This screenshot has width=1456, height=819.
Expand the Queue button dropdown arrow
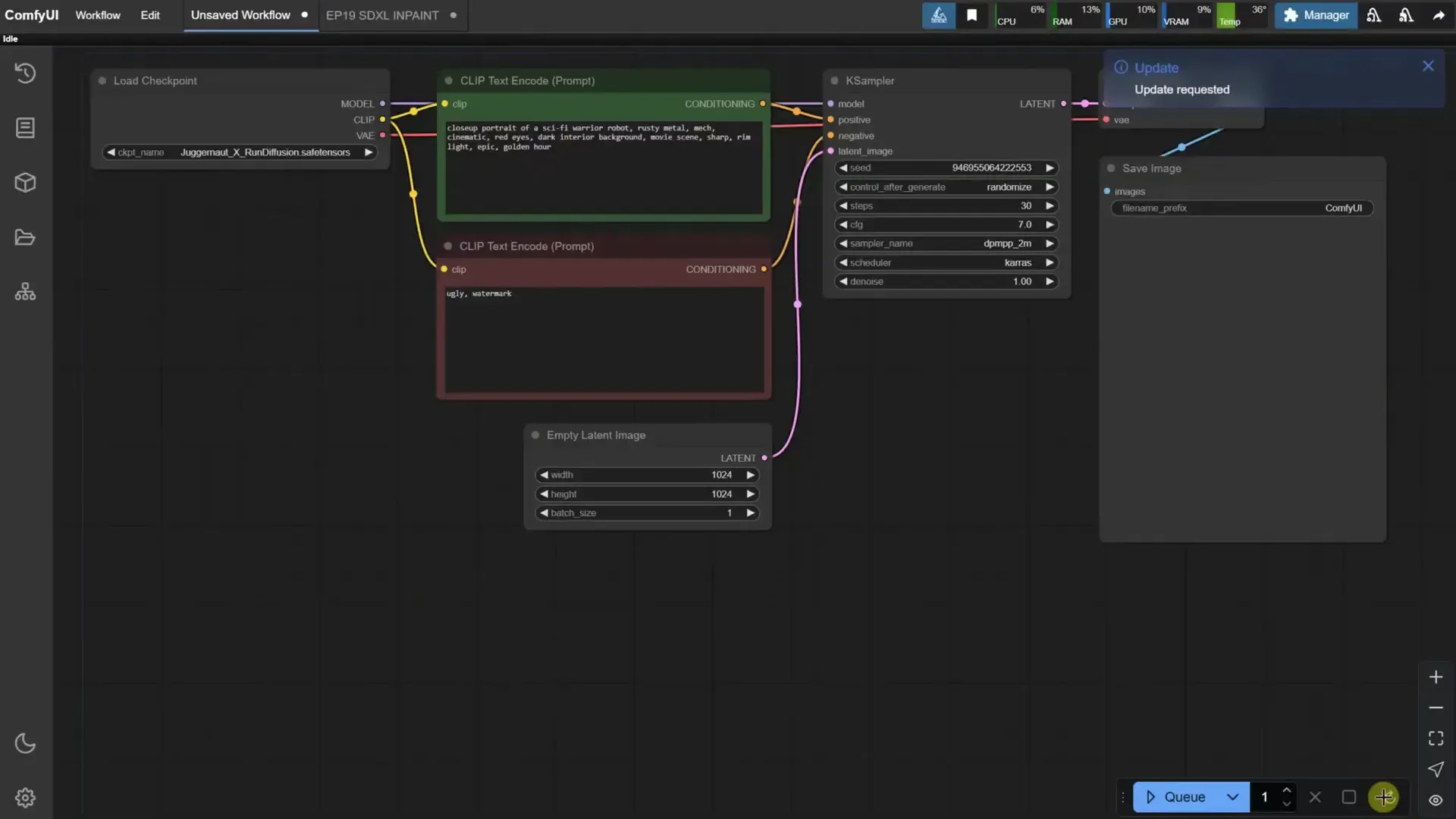coord(1232,797)
